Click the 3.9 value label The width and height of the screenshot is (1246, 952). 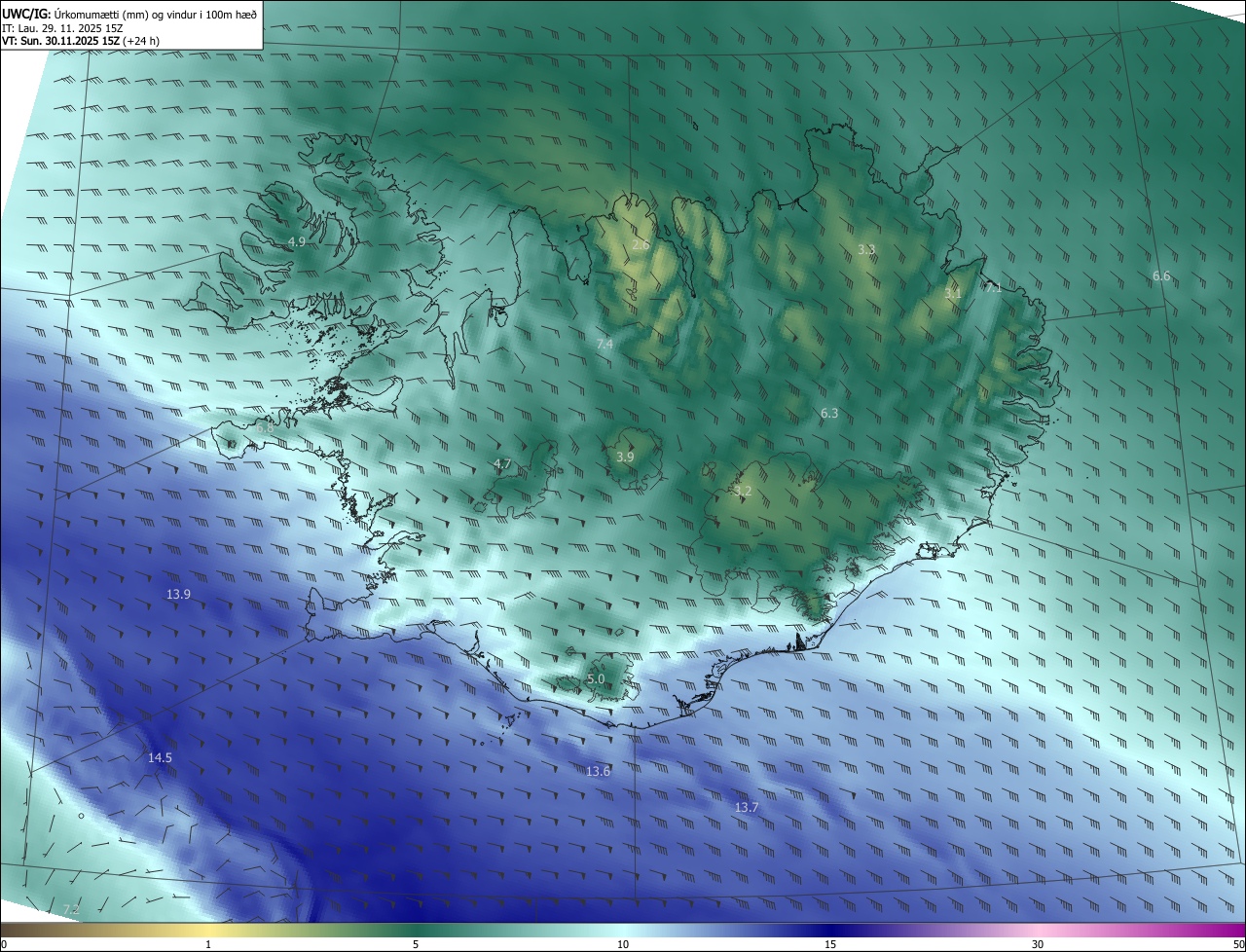pyautogui.click(x=625, y=457)
